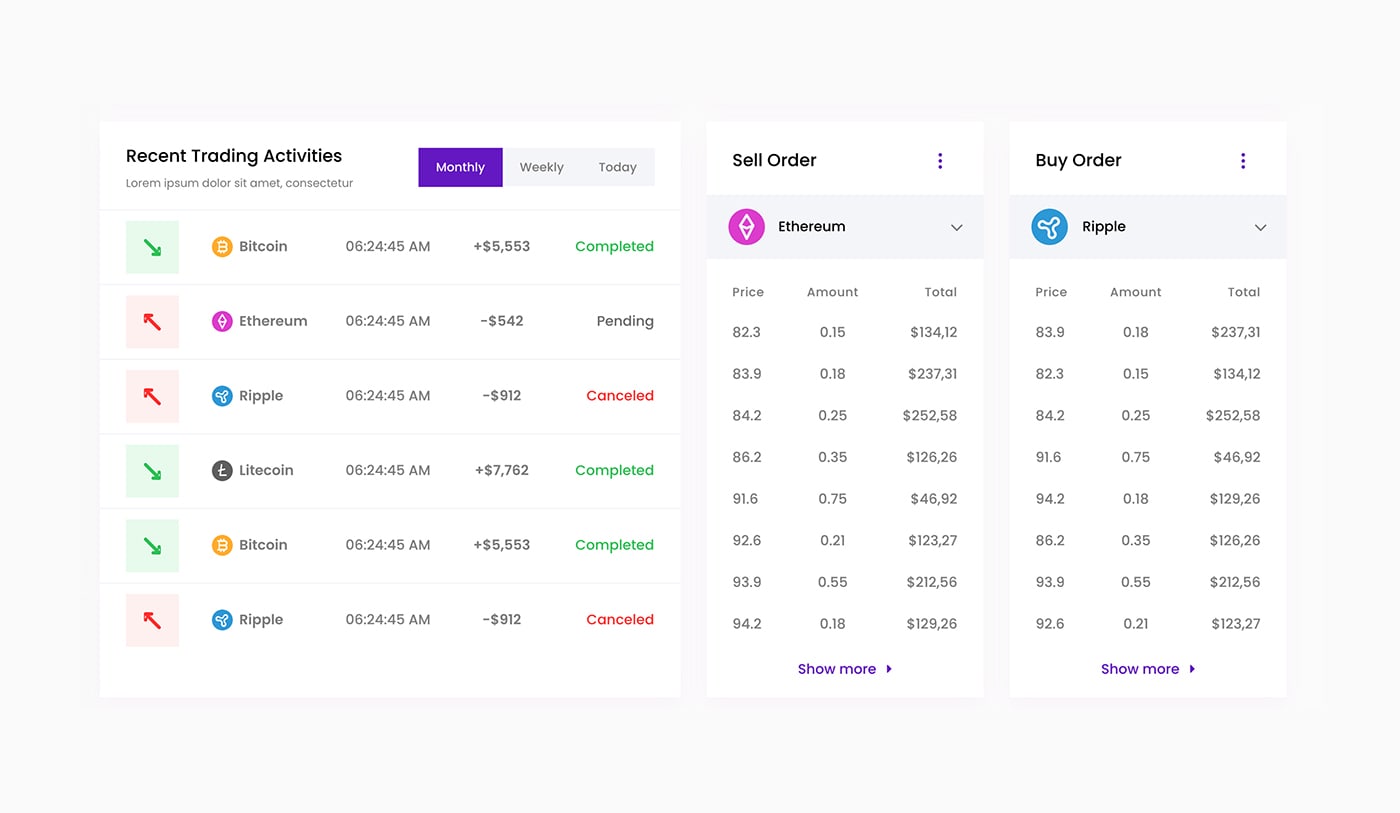Screen dimensions: 1400x813
Task: Expand the Ethereum dropdown chevron in Sell Order
Action: (956, 228)
